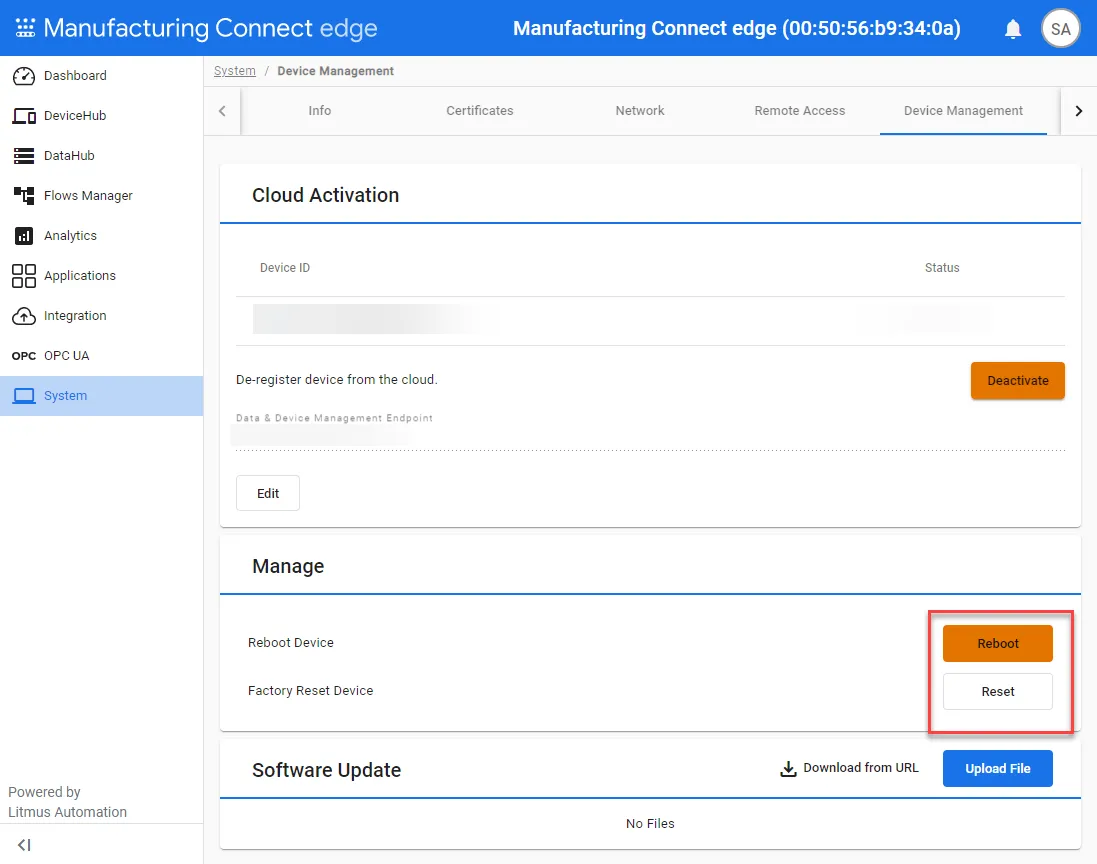Viewport: 1097px width, 864px height.
Task: Click the blue Upload File button
Action: click(x=997, y=768)
